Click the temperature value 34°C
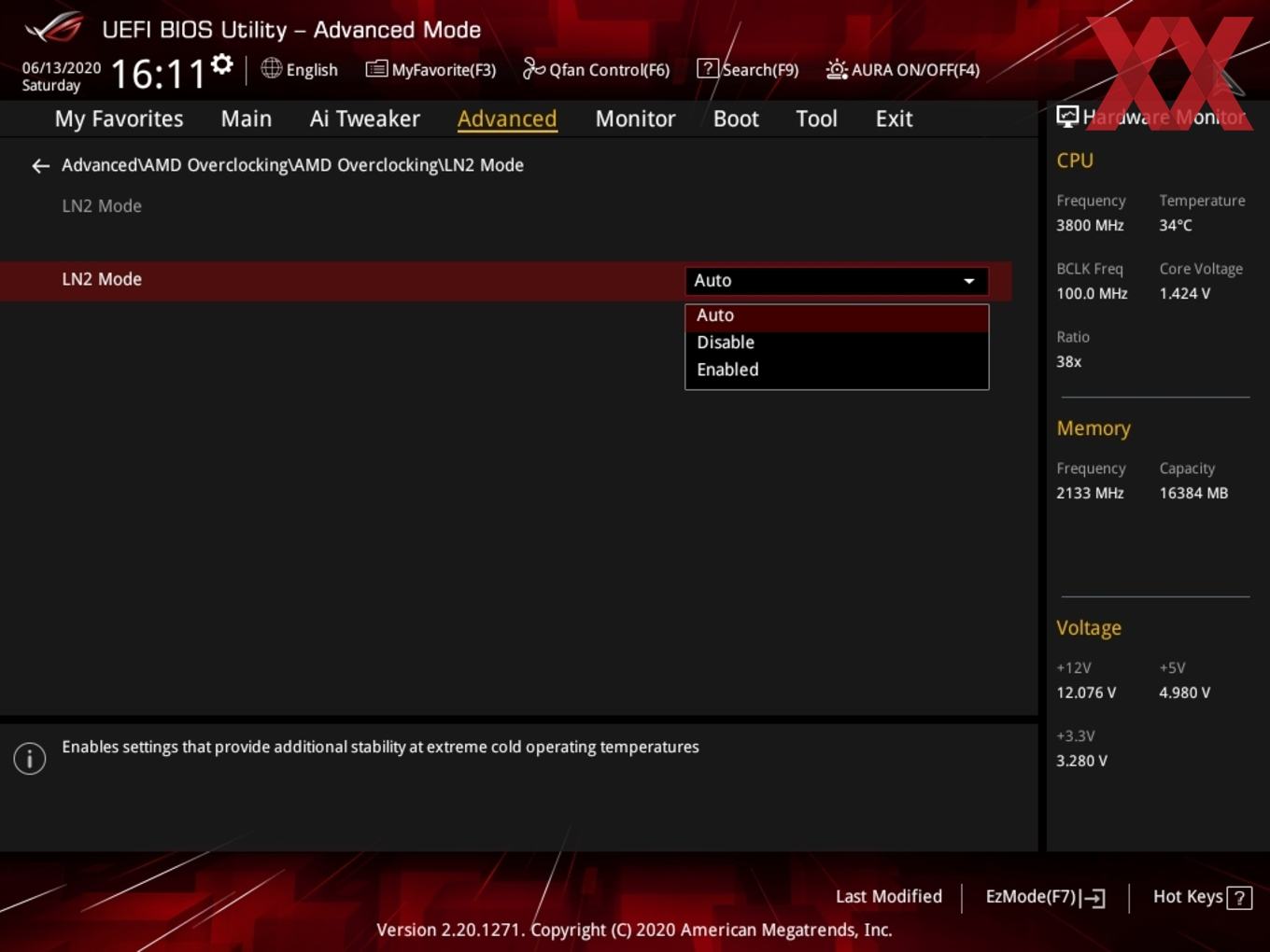The height and width of the screenshot is (952, 1270). 1176,225
